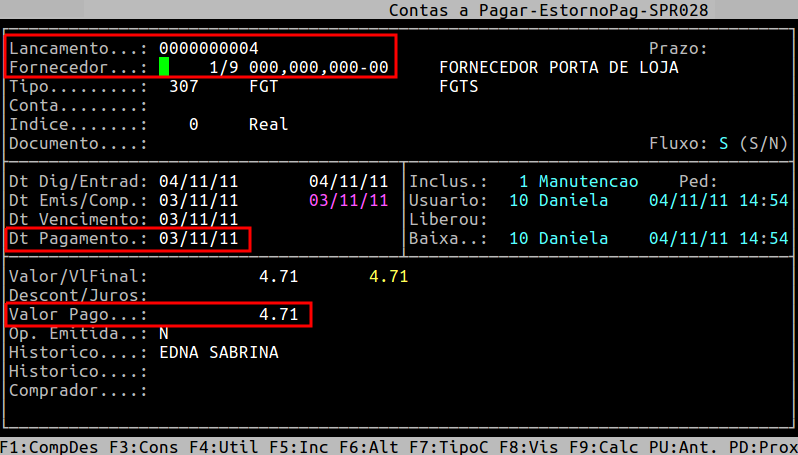Toggle the Op. Emitida N value
The image size is (798, 455).
(164, 333)
